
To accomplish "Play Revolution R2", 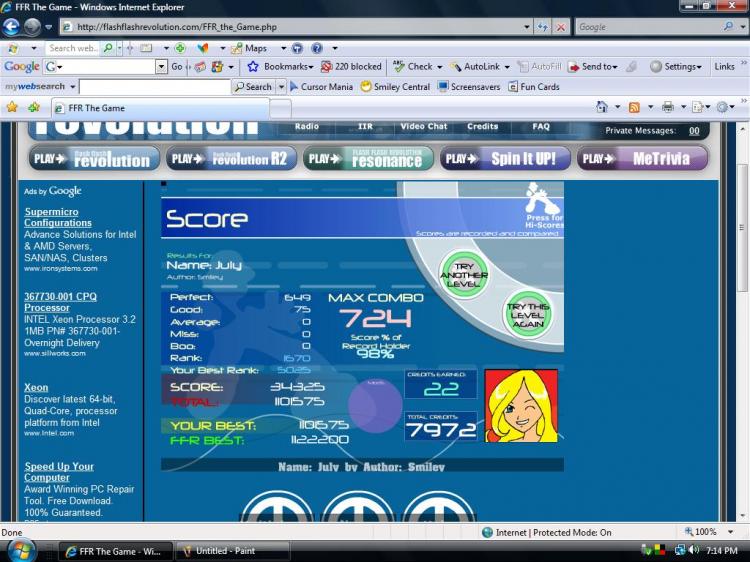I will 232,158.
